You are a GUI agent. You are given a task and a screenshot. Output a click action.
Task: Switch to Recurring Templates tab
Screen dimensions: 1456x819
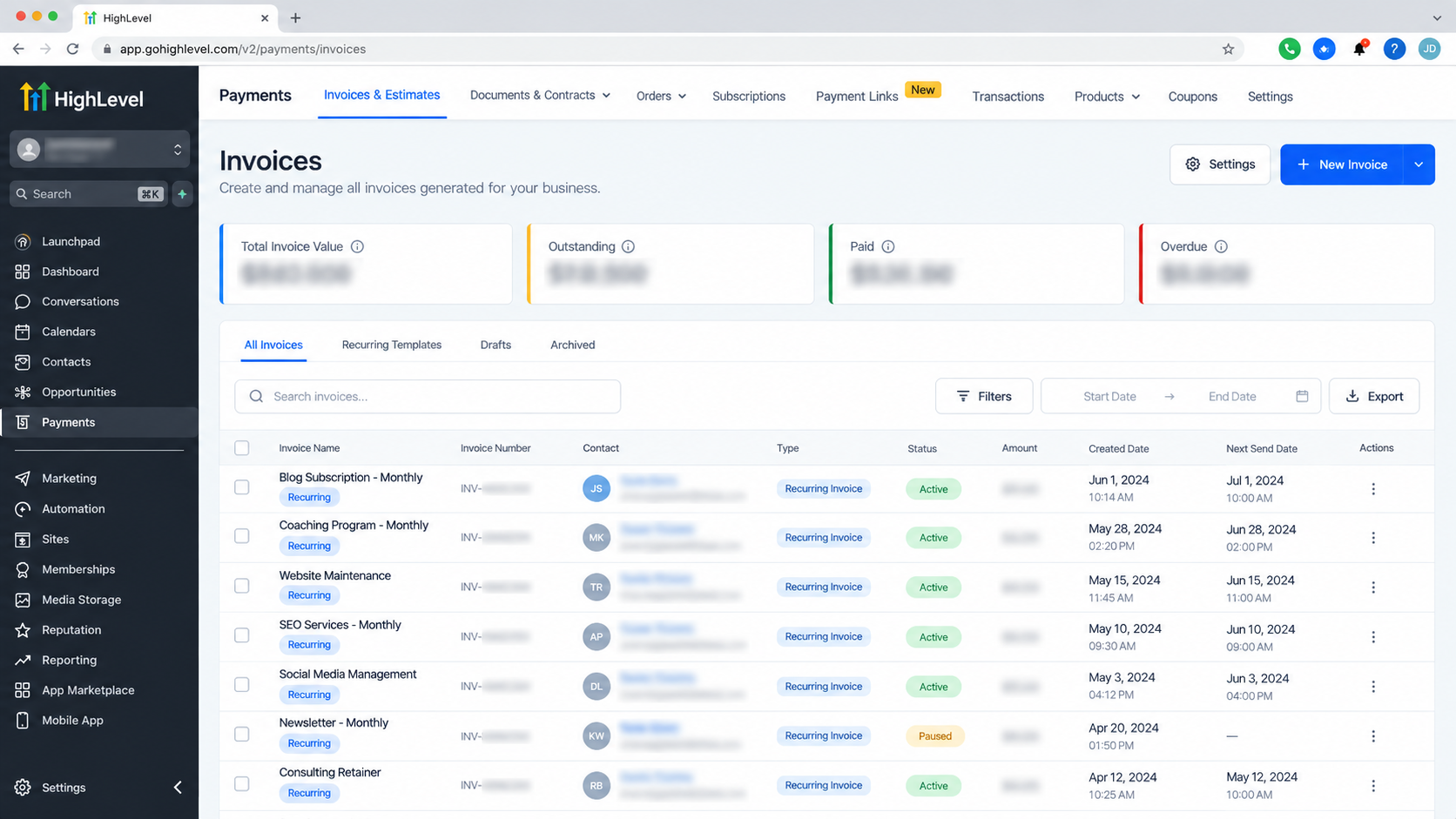click(392, 345)
